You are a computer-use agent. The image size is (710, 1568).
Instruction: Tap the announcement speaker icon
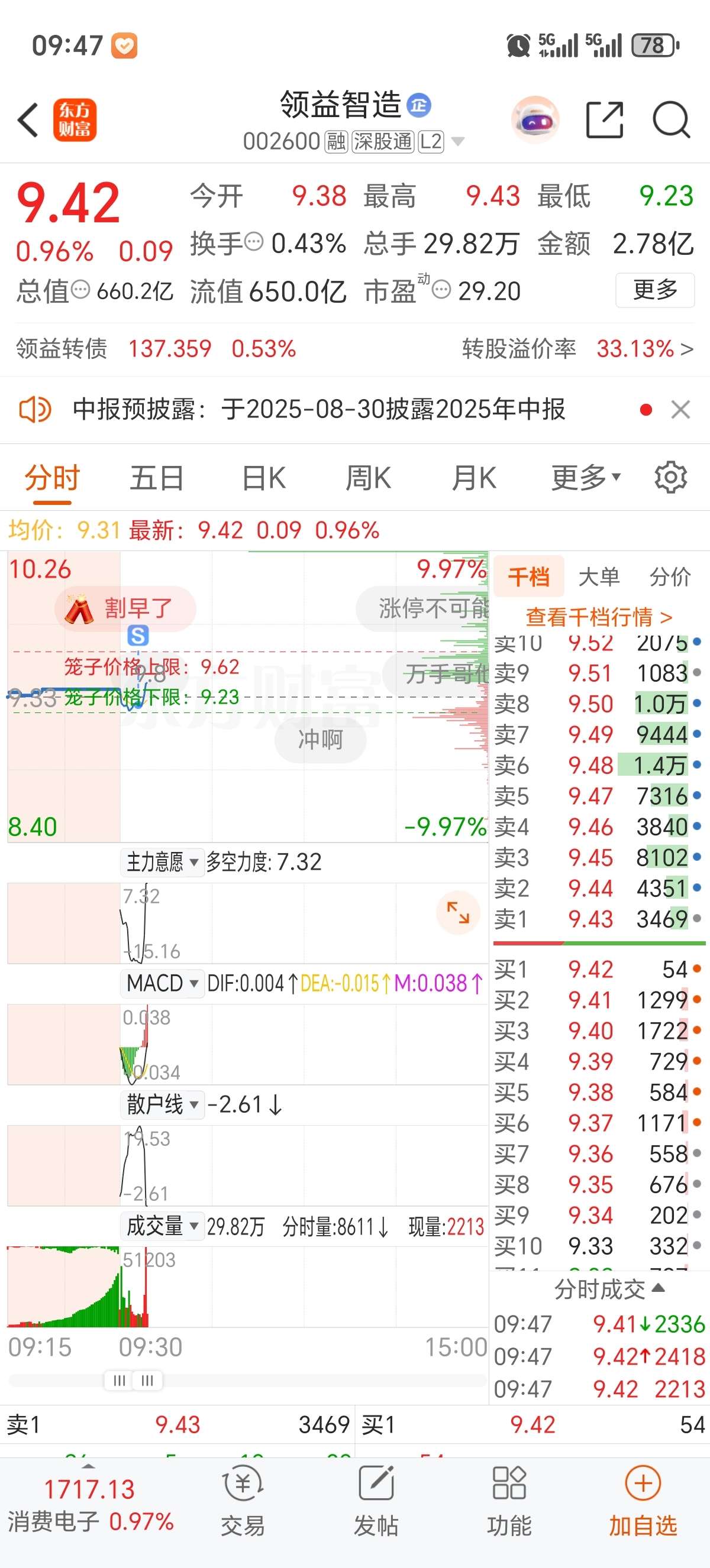pos(35,409)
